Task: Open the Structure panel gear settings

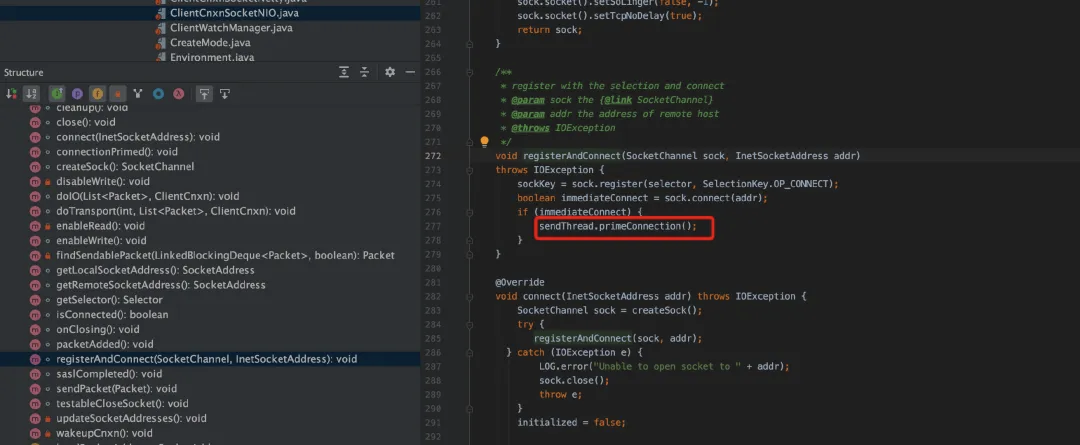Action: coord(390,72)
